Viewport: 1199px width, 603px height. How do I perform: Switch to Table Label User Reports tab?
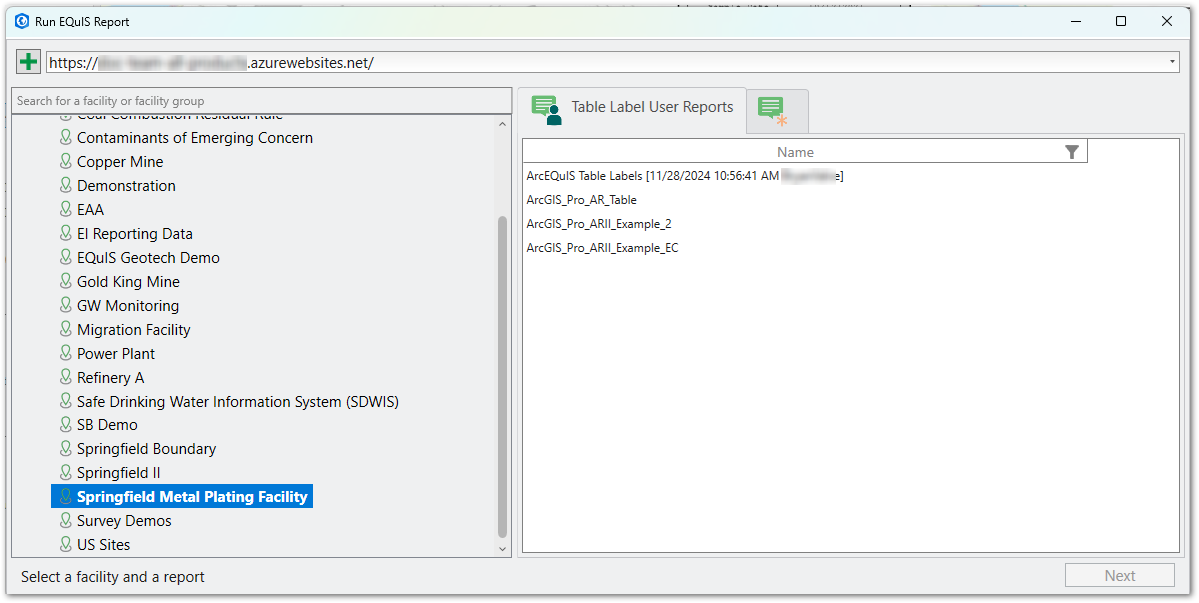tap(632, 108)
